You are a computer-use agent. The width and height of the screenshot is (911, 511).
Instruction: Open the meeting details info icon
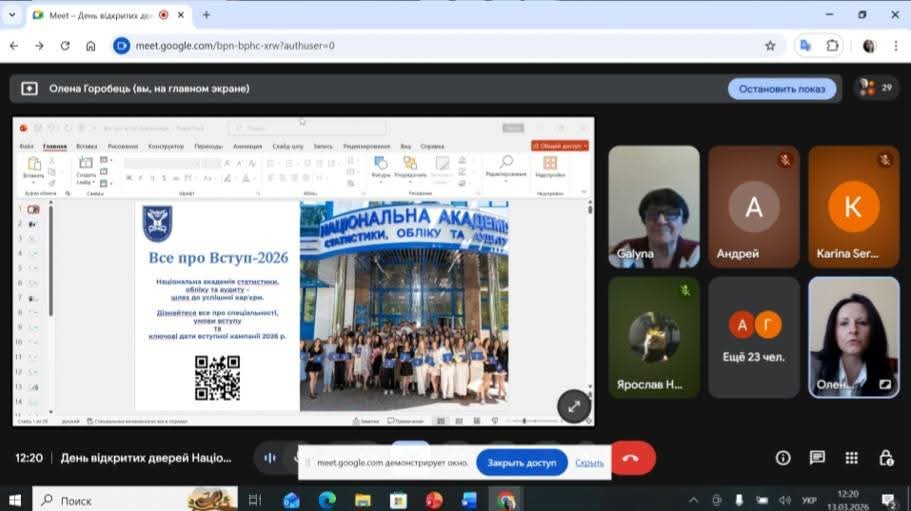click(x=783, y=458)
